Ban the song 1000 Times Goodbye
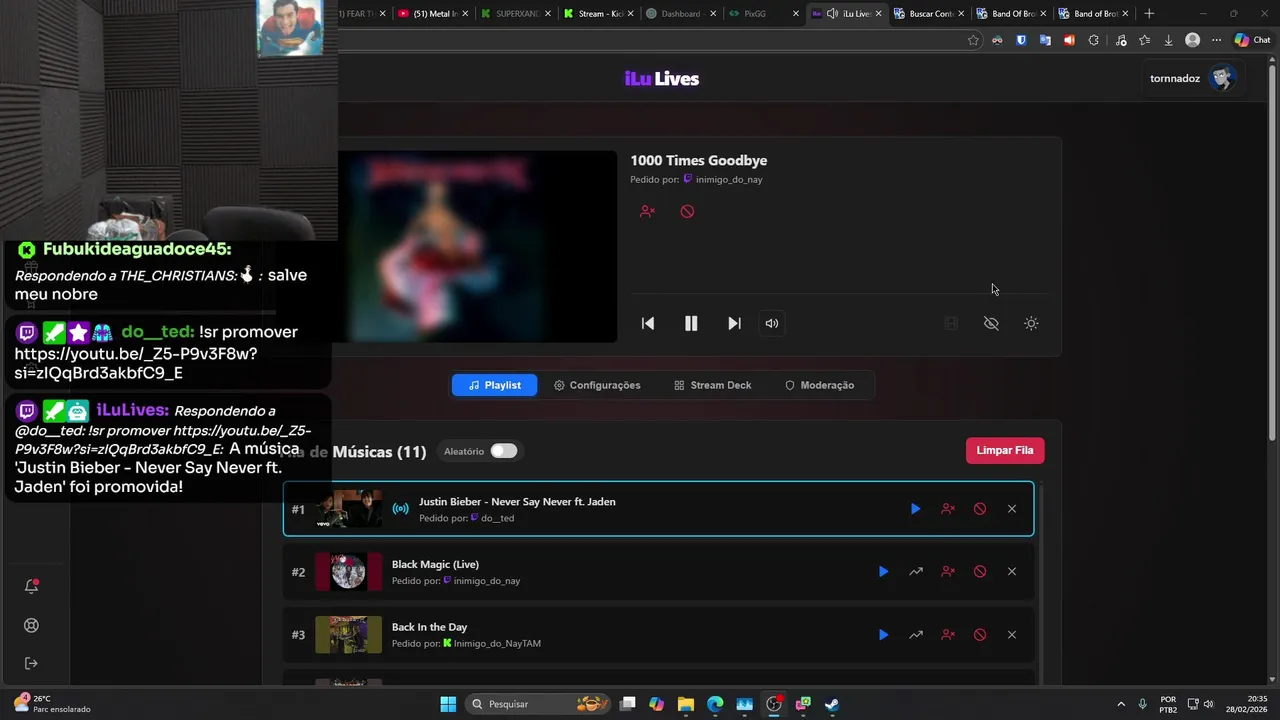The height and width of the screenshot is (720, 1280). [x=687, y=211]
